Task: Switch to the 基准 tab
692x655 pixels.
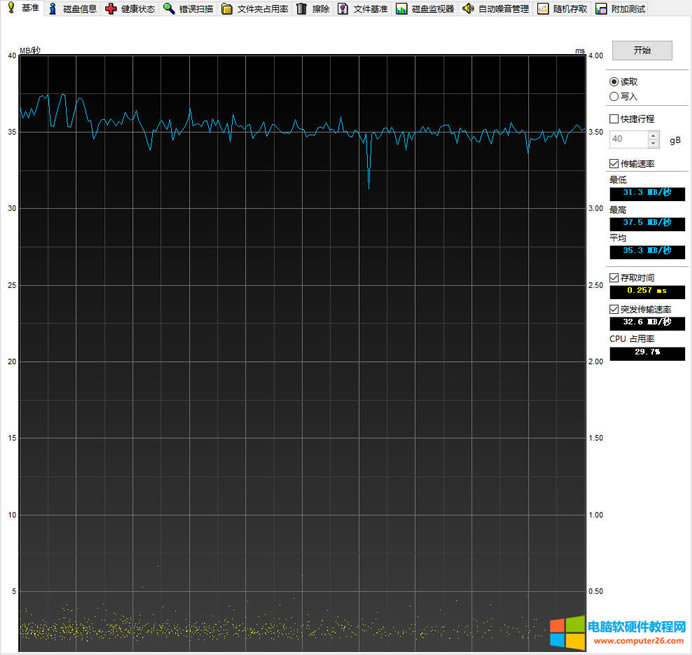Action: [x=23, y=9]
